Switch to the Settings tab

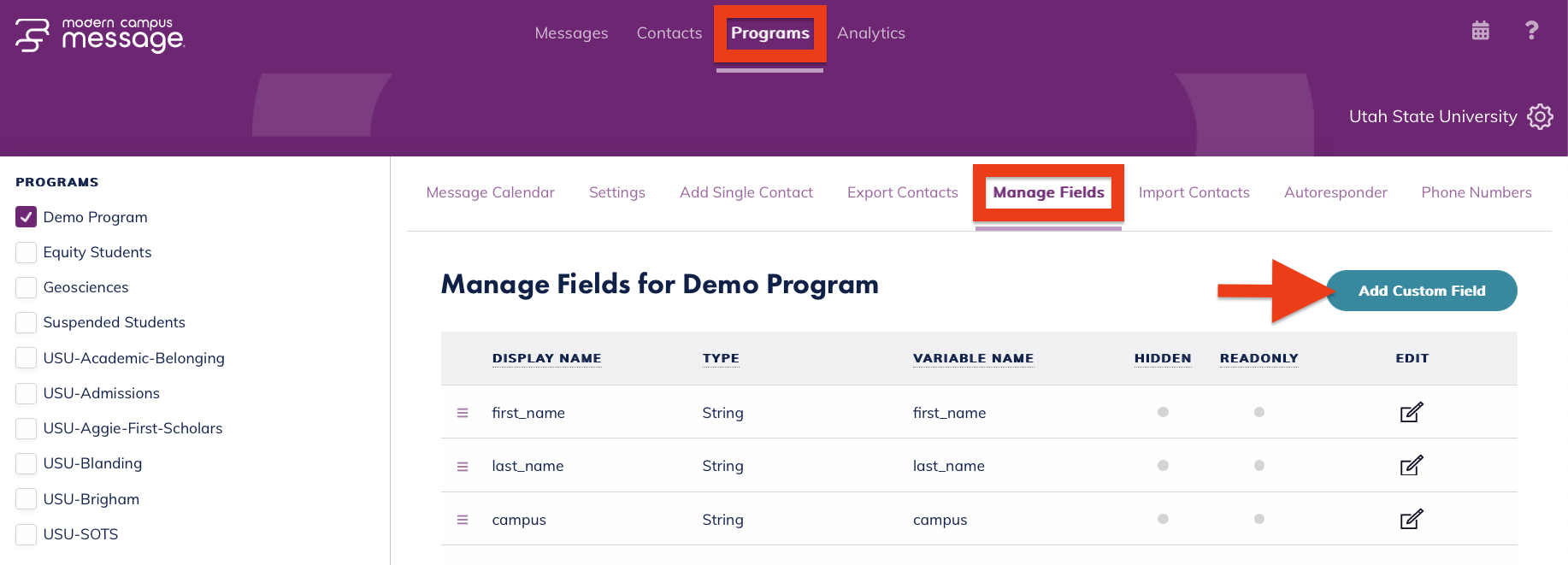(617, 192)
